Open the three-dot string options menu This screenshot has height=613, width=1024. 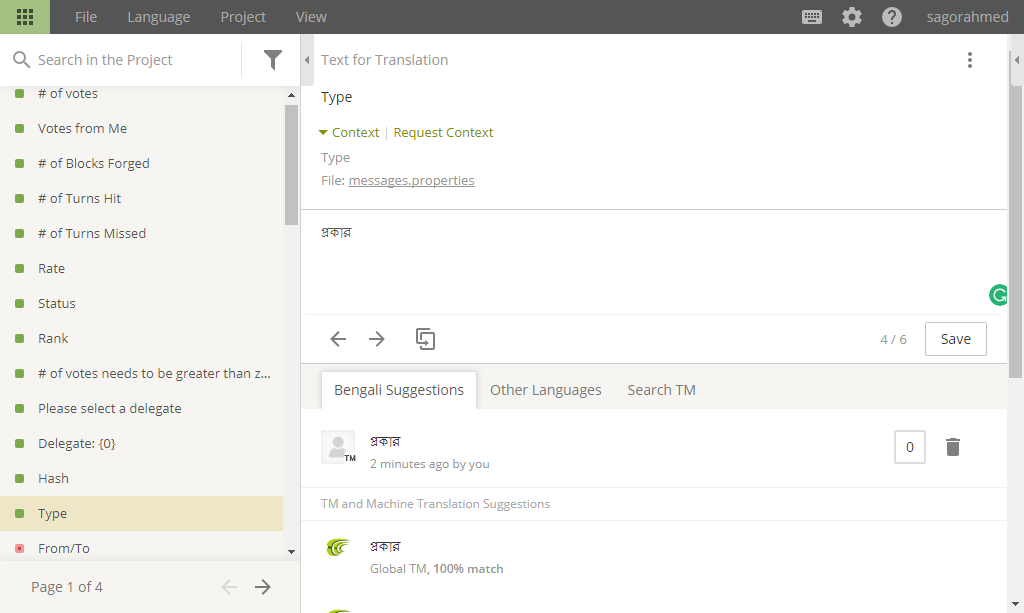click(x=970, y=60)
